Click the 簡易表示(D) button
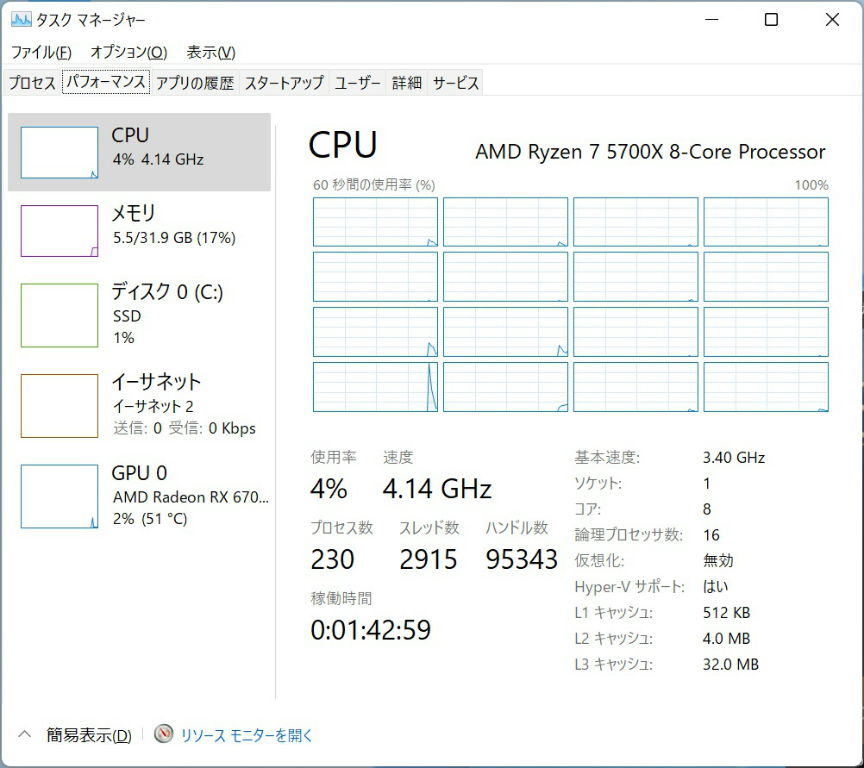The height and width of the screenshot is (768, 864). click(89, 735)
